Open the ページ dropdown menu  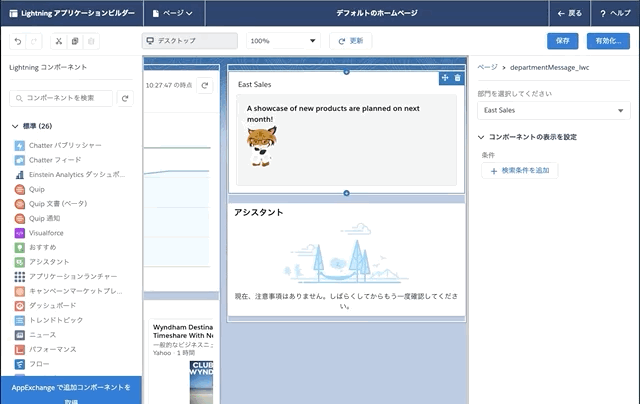pos(173,13)
